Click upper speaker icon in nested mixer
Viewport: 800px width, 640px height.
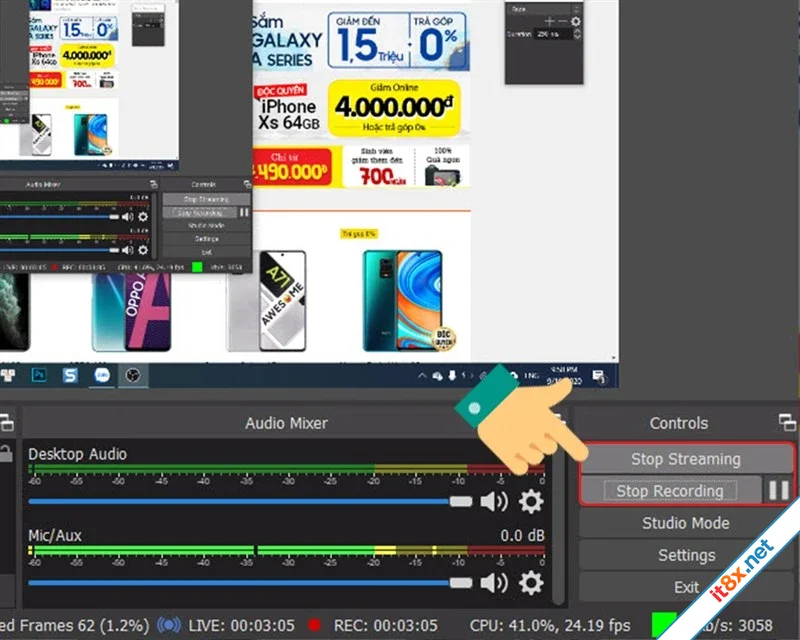[128, 217]
